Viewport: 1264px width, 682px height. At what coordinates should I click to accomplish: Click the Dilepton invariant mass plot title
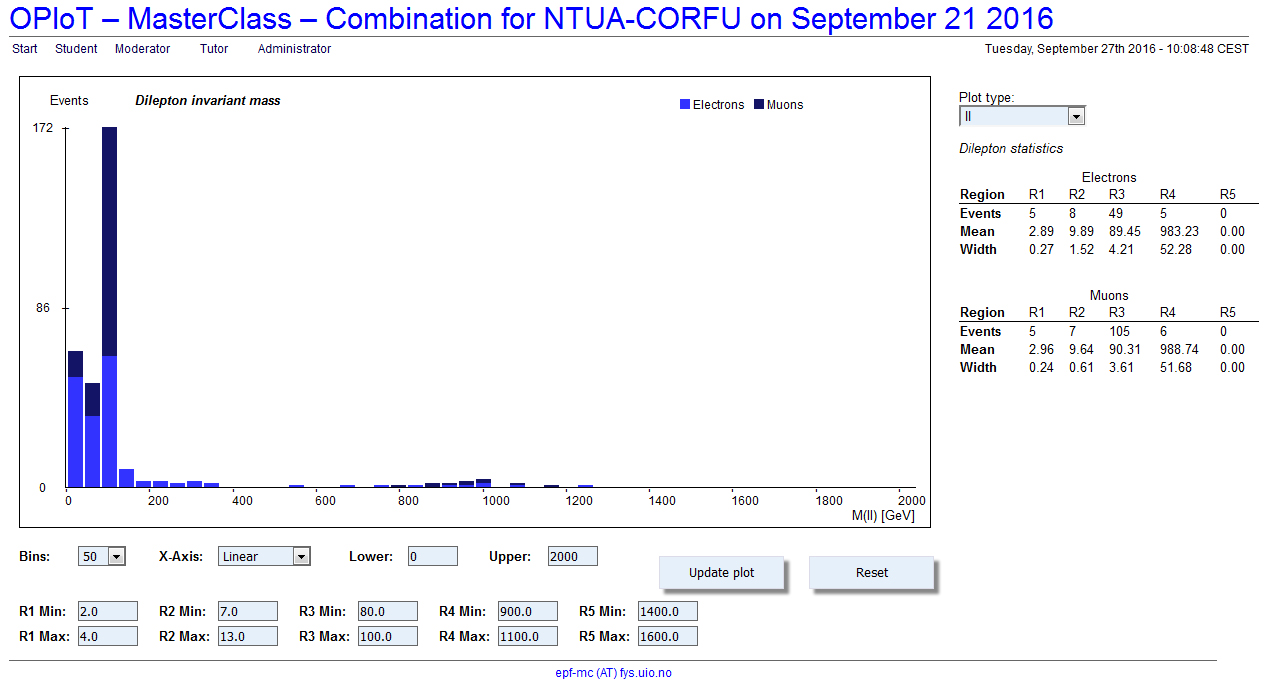click(x=208, y=101)
